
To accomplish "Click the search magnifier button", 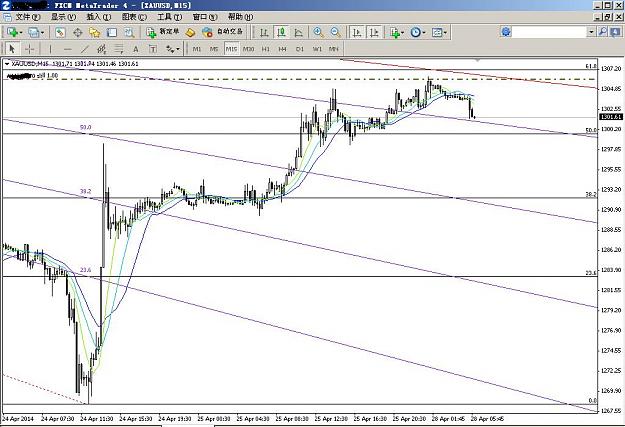I will [603, 32].
